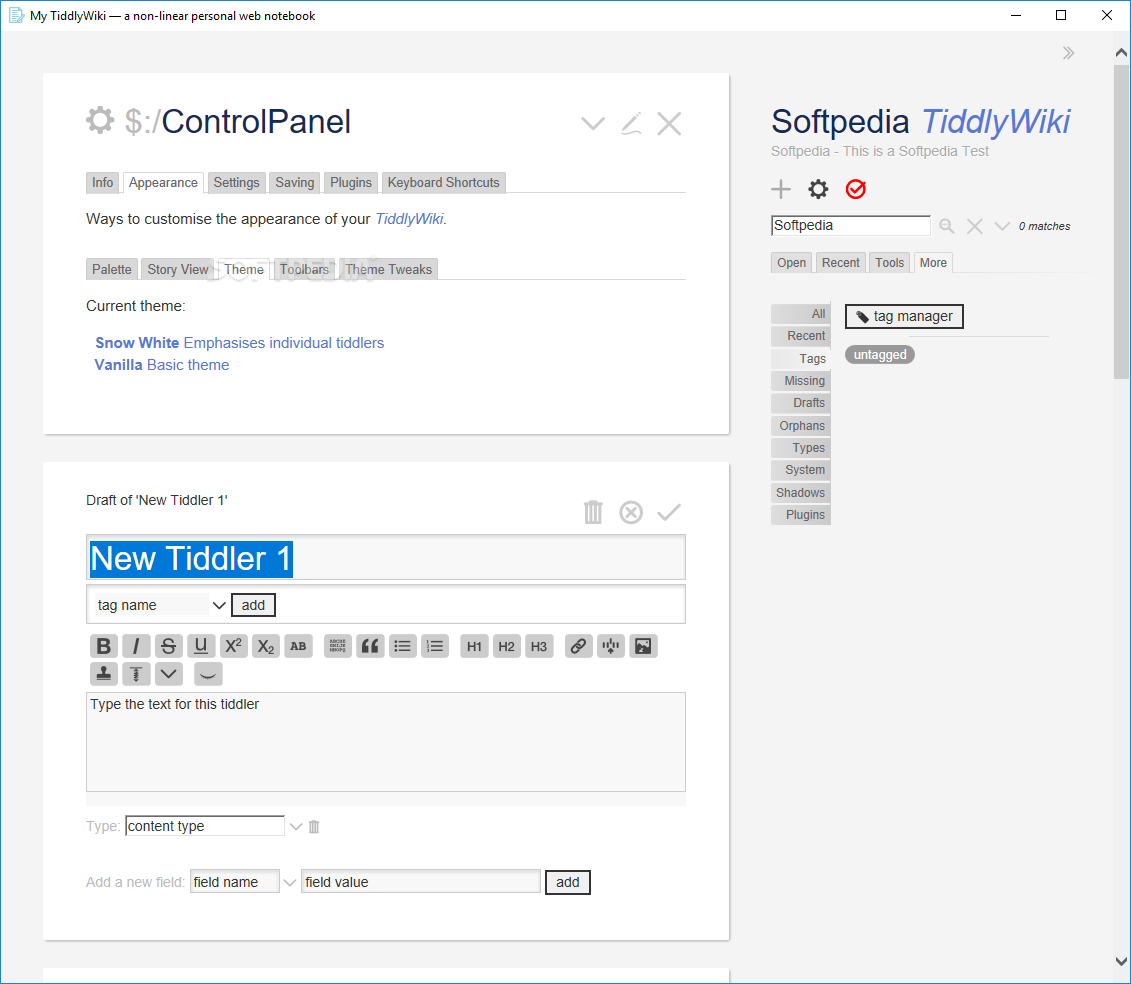This screenshot has width=1131, height=984.
Task: Insert numbered list
Action: [x=435, y=646]
